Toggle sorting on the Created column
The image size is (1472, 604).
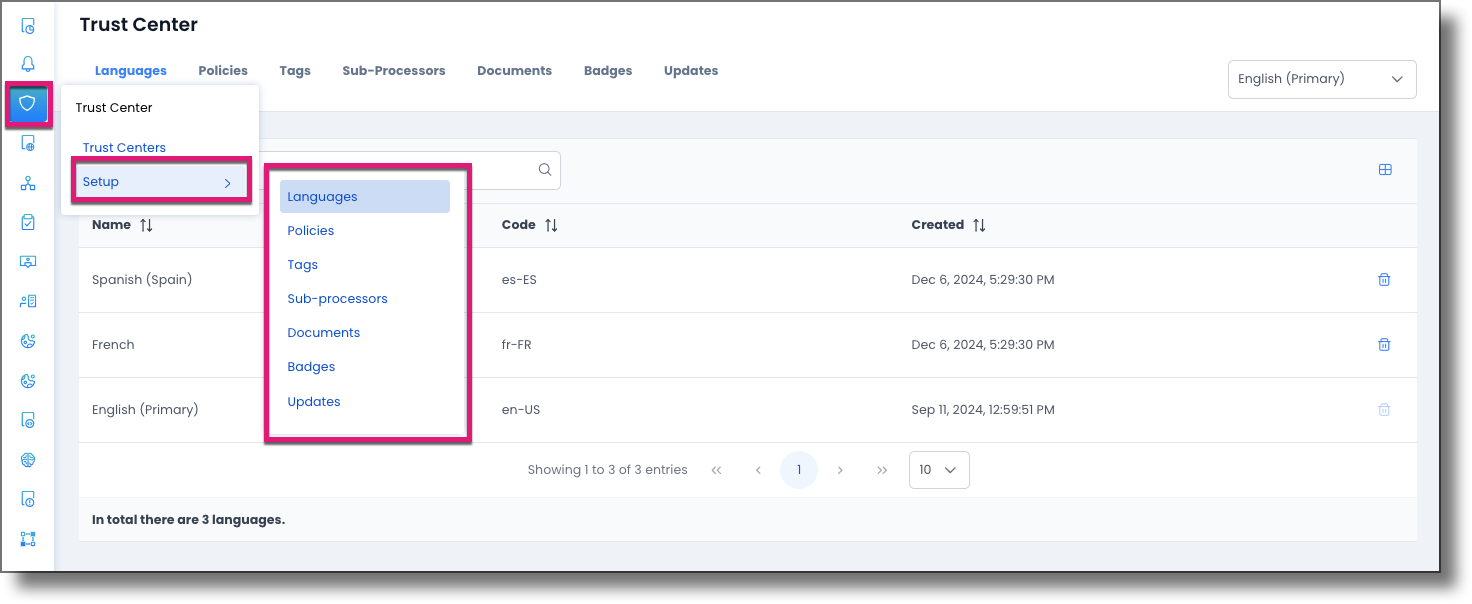pyautogui.click(x=978, y=224)
